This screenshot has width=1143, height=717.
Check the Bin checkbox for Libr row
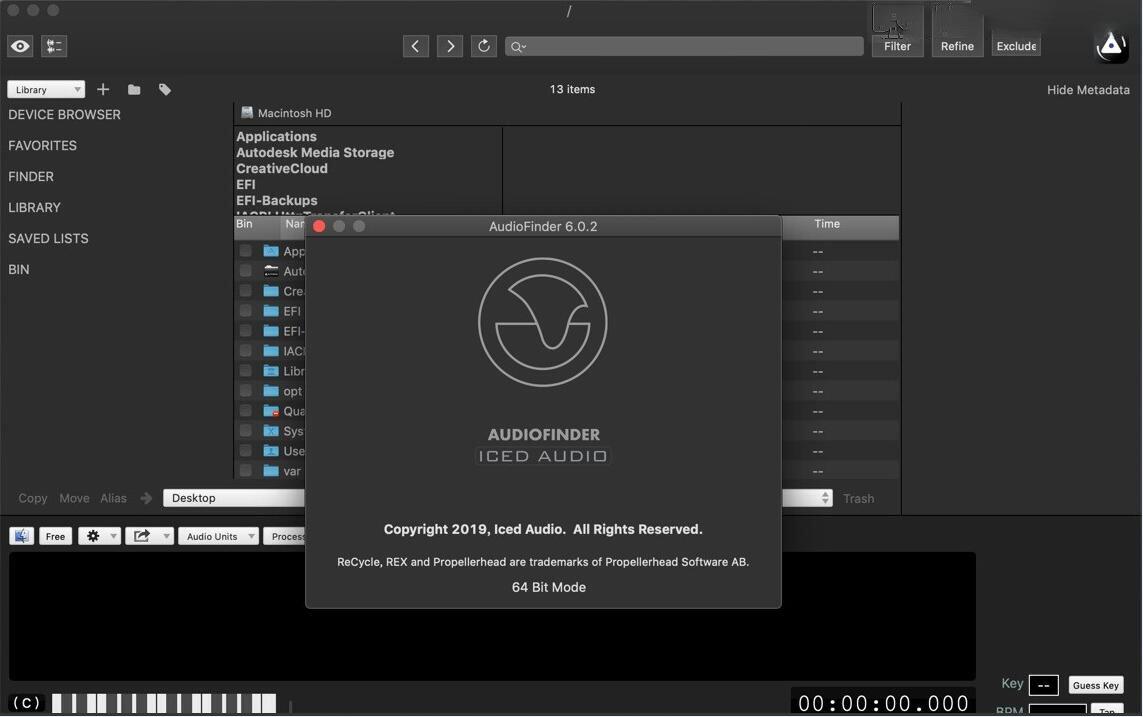(x=246, y=371)
